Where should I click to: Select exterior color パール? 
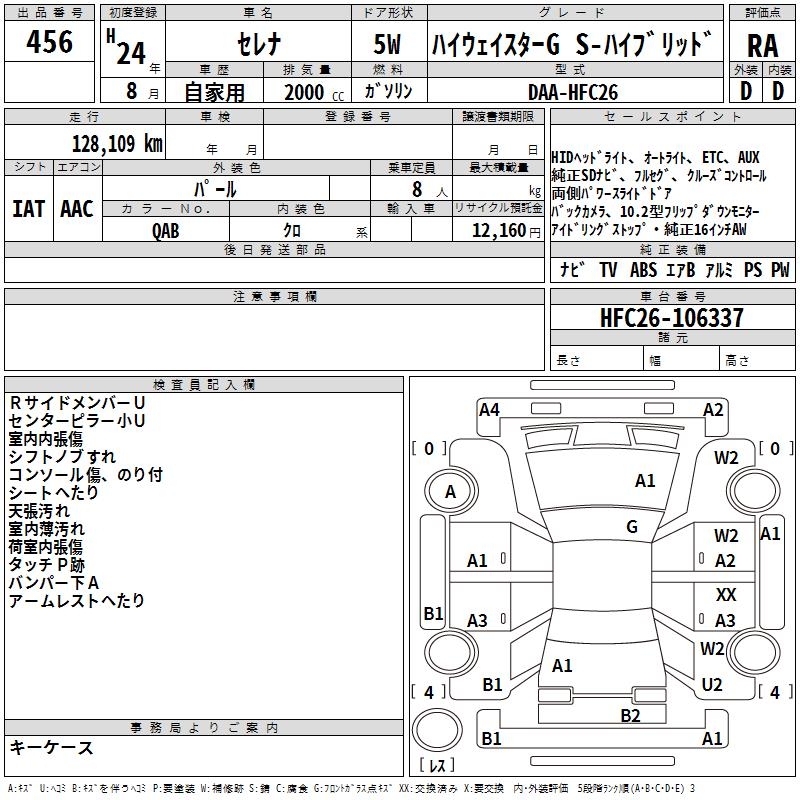pyautogui.click(x=215, y=189)
